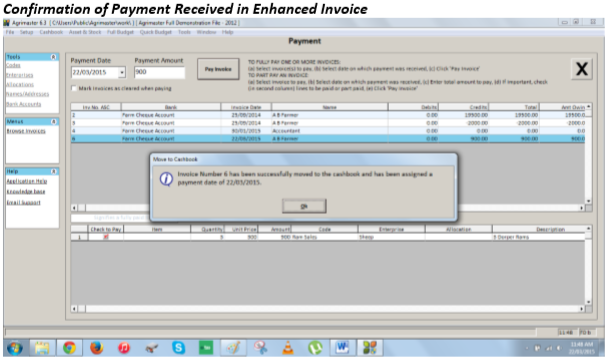The height and width of the screenshot is (364, 611).
Task: Click the Pay Invoice button
Action: (218, 69)
